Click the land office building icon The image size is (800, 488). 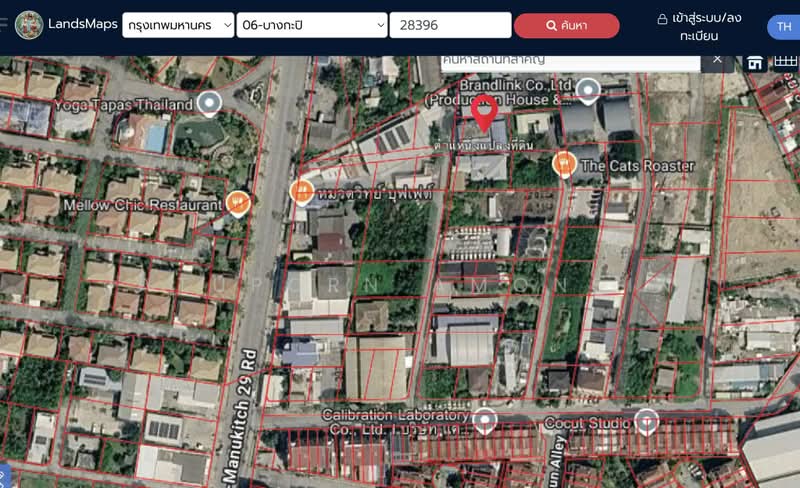point(755,63)
